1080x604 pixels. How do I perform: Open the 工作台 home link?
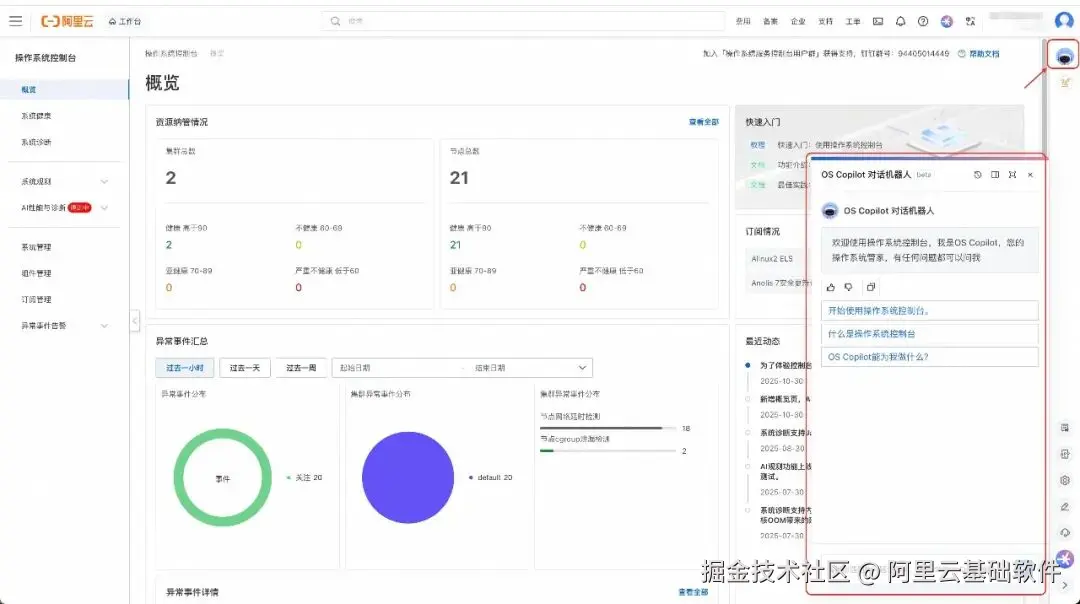(x=125, y=21)
